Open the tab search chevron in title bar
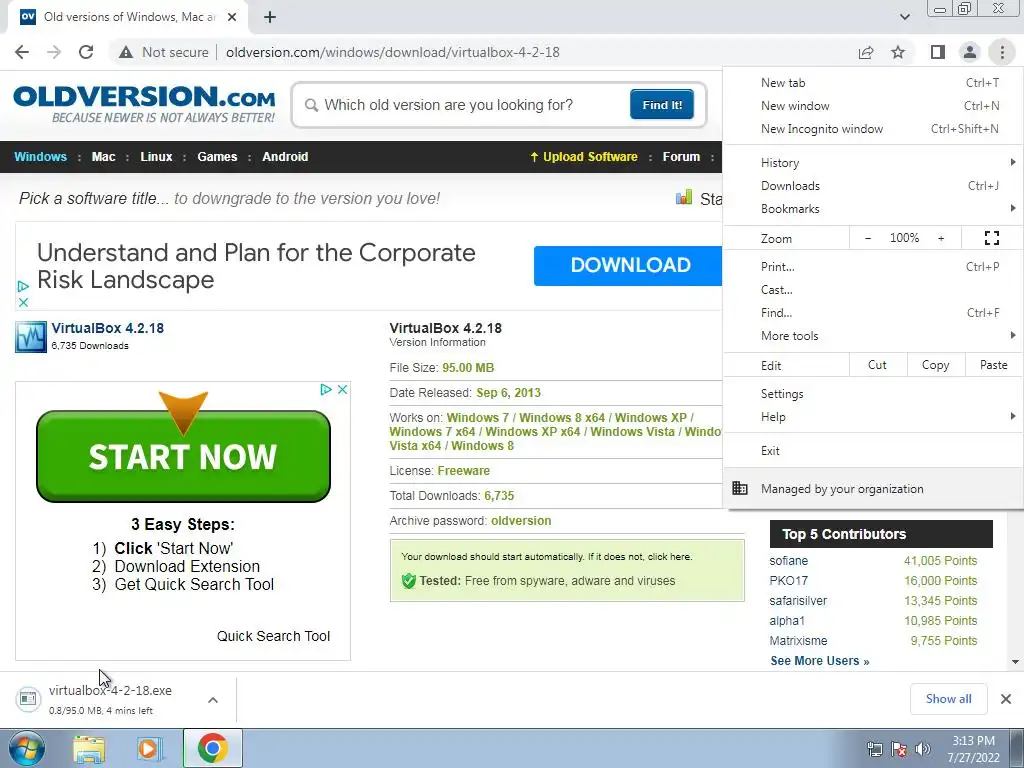Screen dimensions: 1024x768 point(904,17)
